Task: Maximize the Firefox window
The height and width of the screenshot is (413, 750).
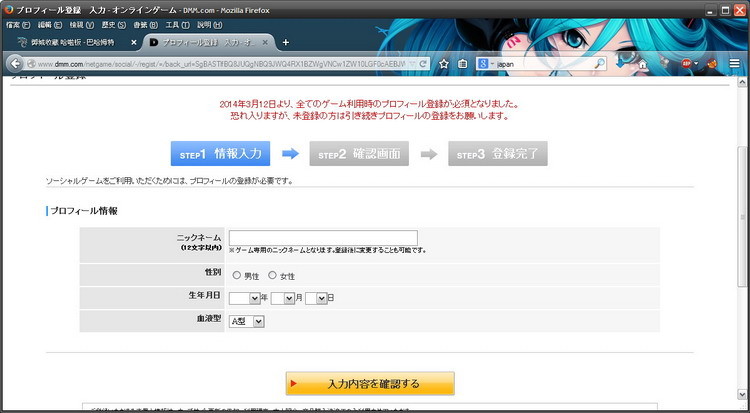Action: [x=726, y=10]
